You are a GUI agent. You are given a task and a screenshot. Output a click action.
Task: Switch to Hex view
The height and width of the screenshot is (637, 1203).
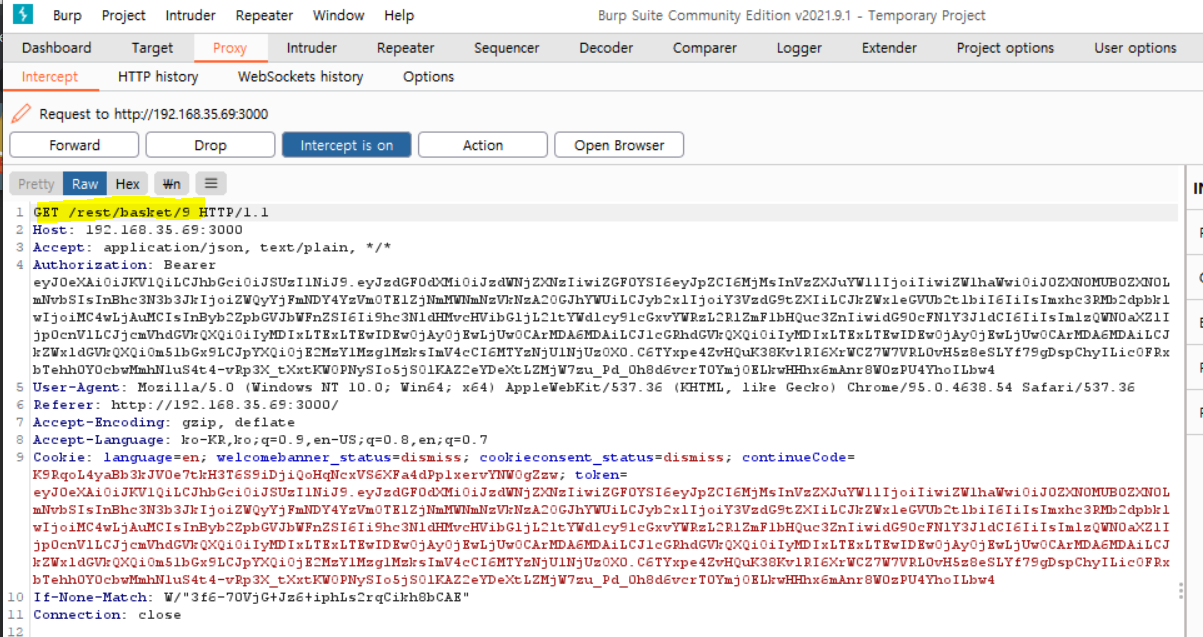128,184
